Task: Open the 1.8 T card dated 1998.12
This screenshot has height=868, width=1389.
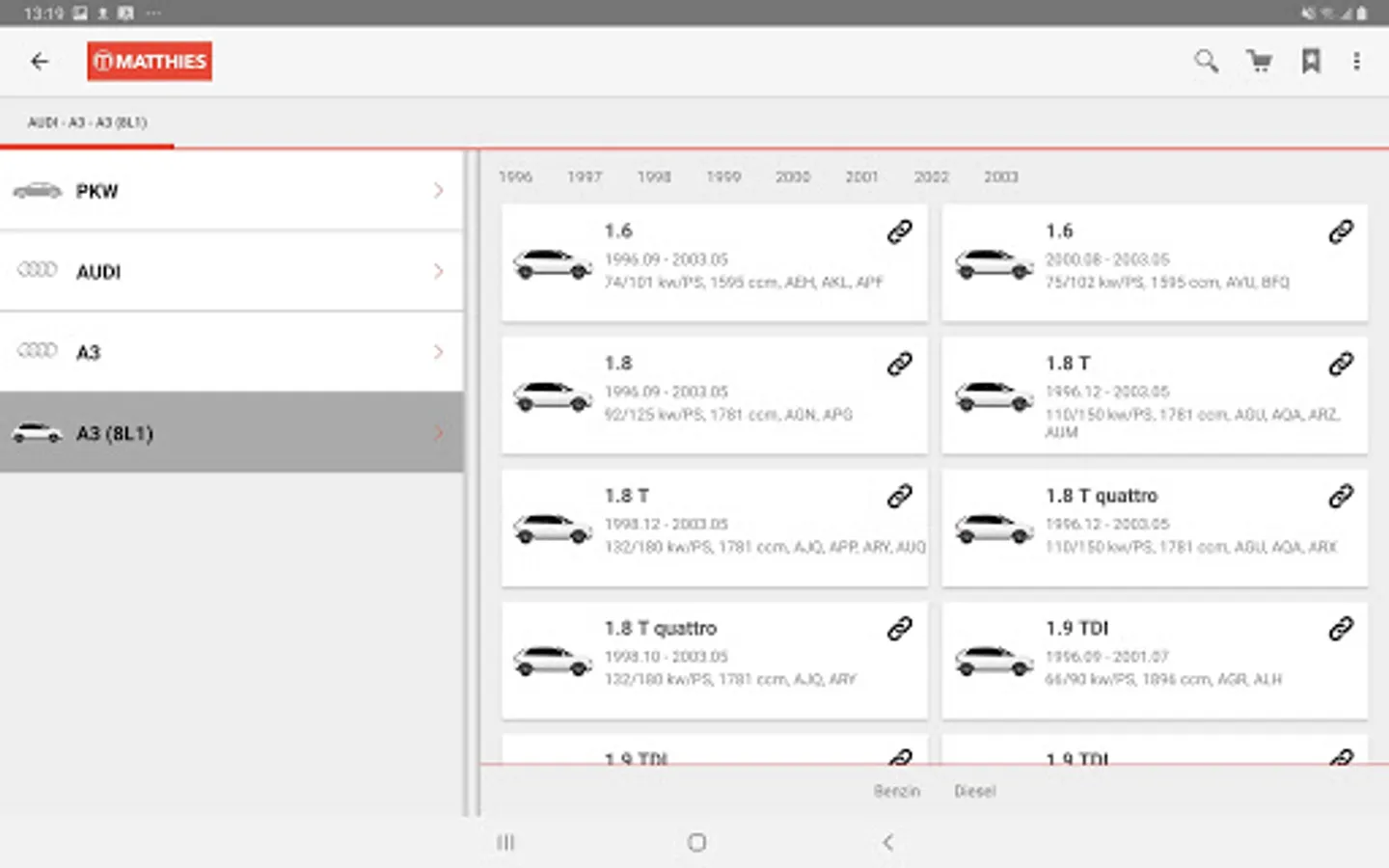Action: point(715,528)
